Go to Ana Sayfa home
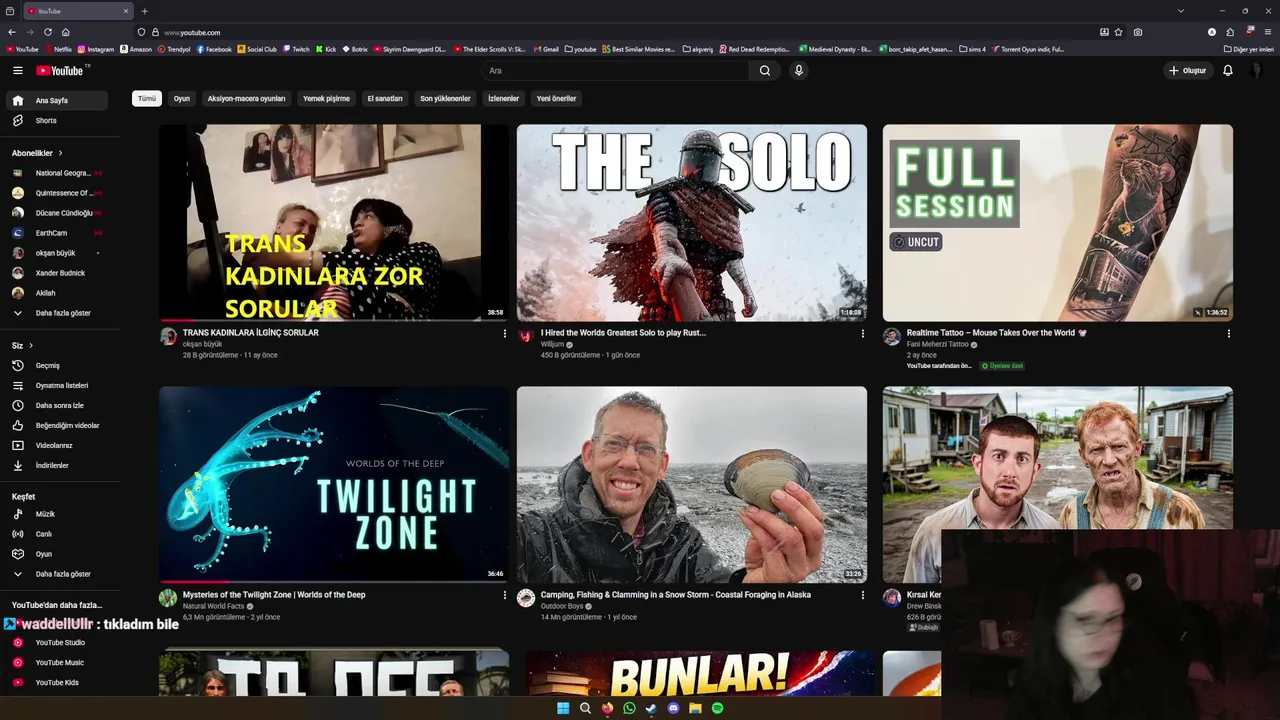This screenshot has width=1280, height=720. (56, 100)
